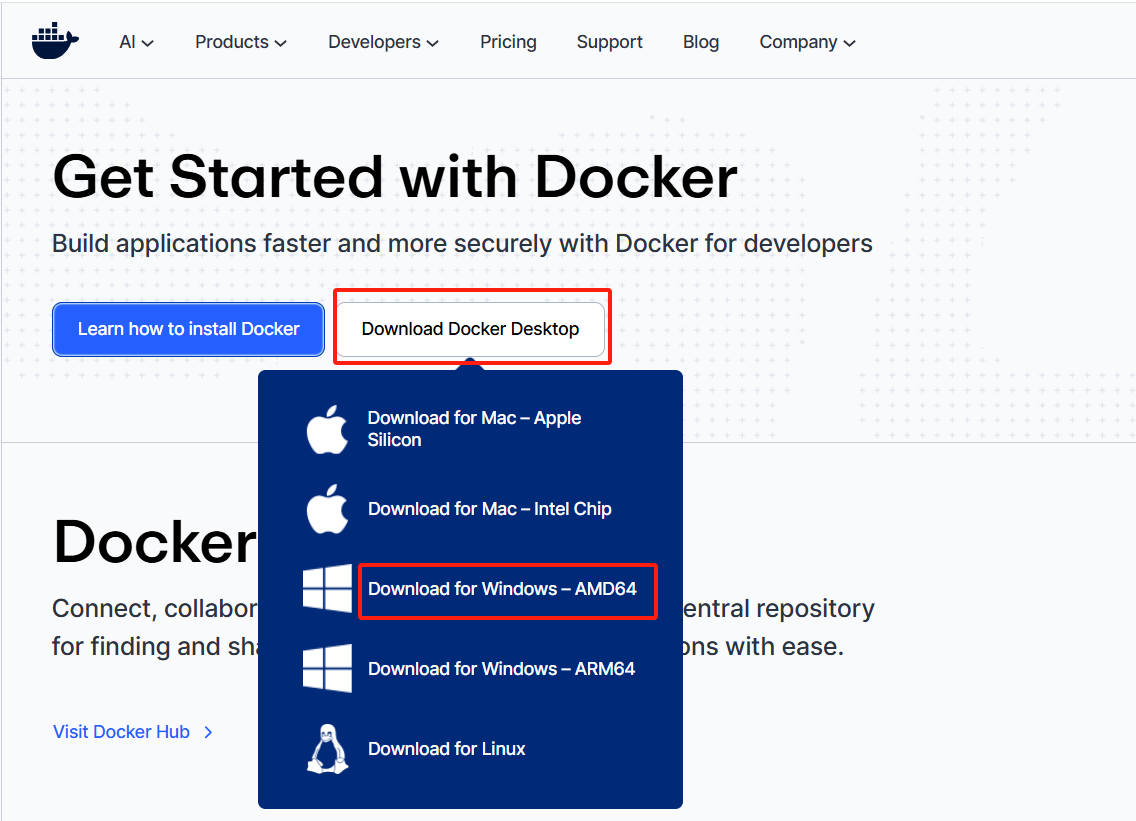
Task: Click the Apple icon beside Mac – Intel Chip
Action: 327,509
